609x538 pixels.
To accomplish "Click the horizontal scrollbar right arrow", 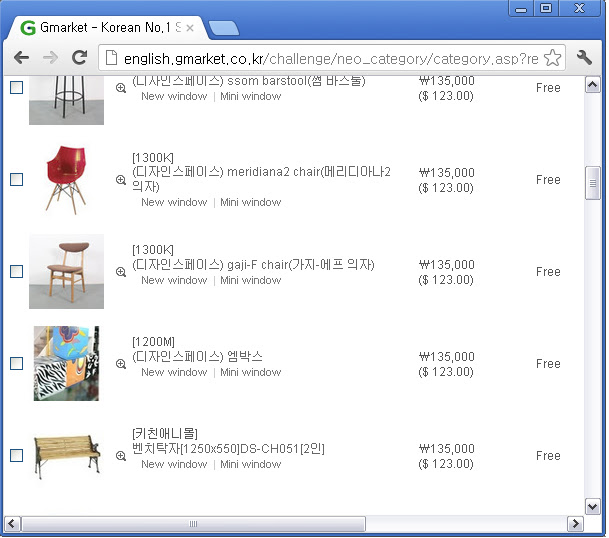I will click(575, 524).
